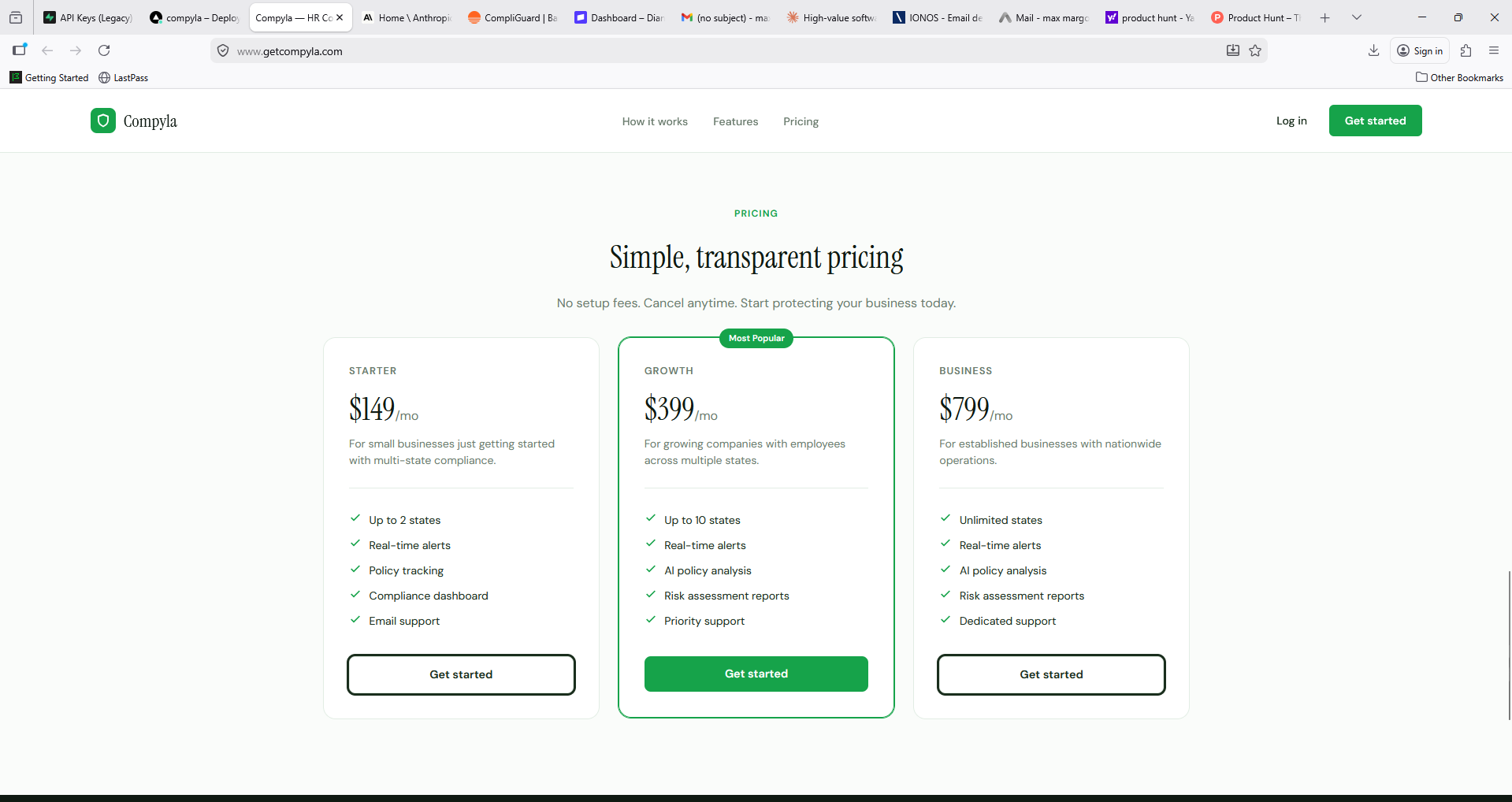Expand the list all tabs dropdown
The image size is (1512, 802).
point(1356,17)
